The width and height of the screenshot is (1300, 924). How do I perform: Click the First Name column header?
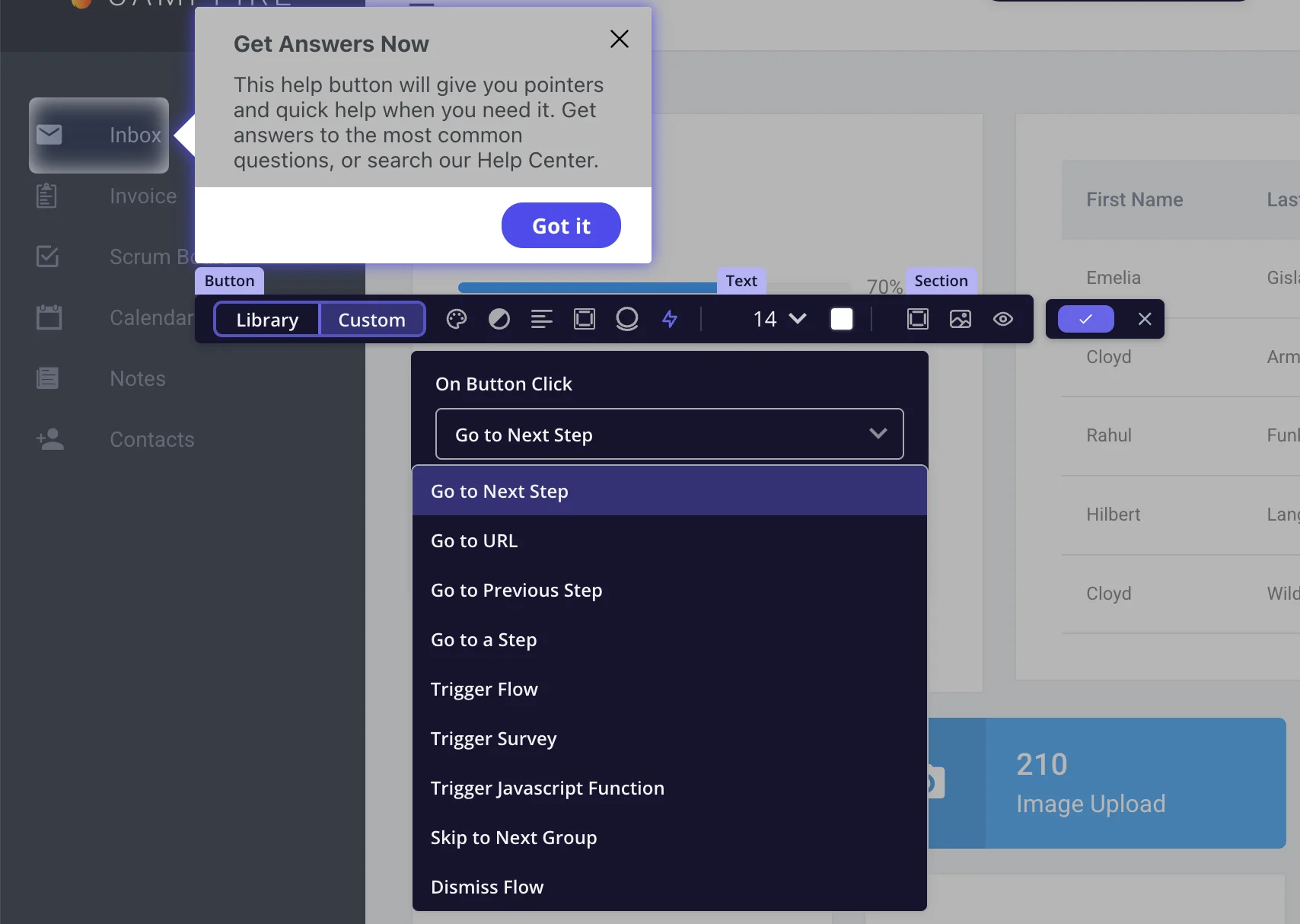[1134, 199]
